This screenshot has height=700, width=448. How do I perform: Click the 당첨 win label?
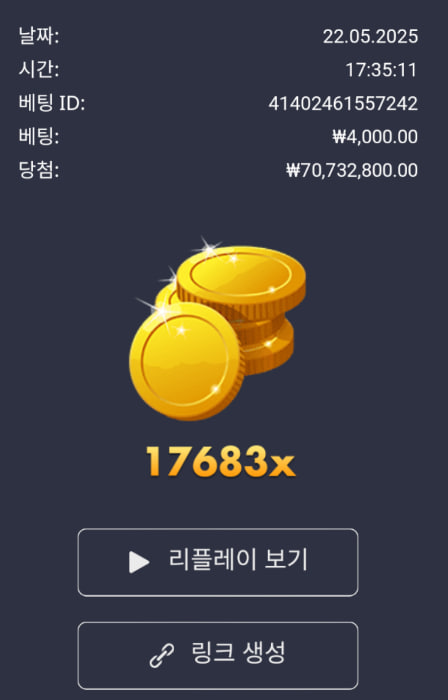(x=39, y=170)
